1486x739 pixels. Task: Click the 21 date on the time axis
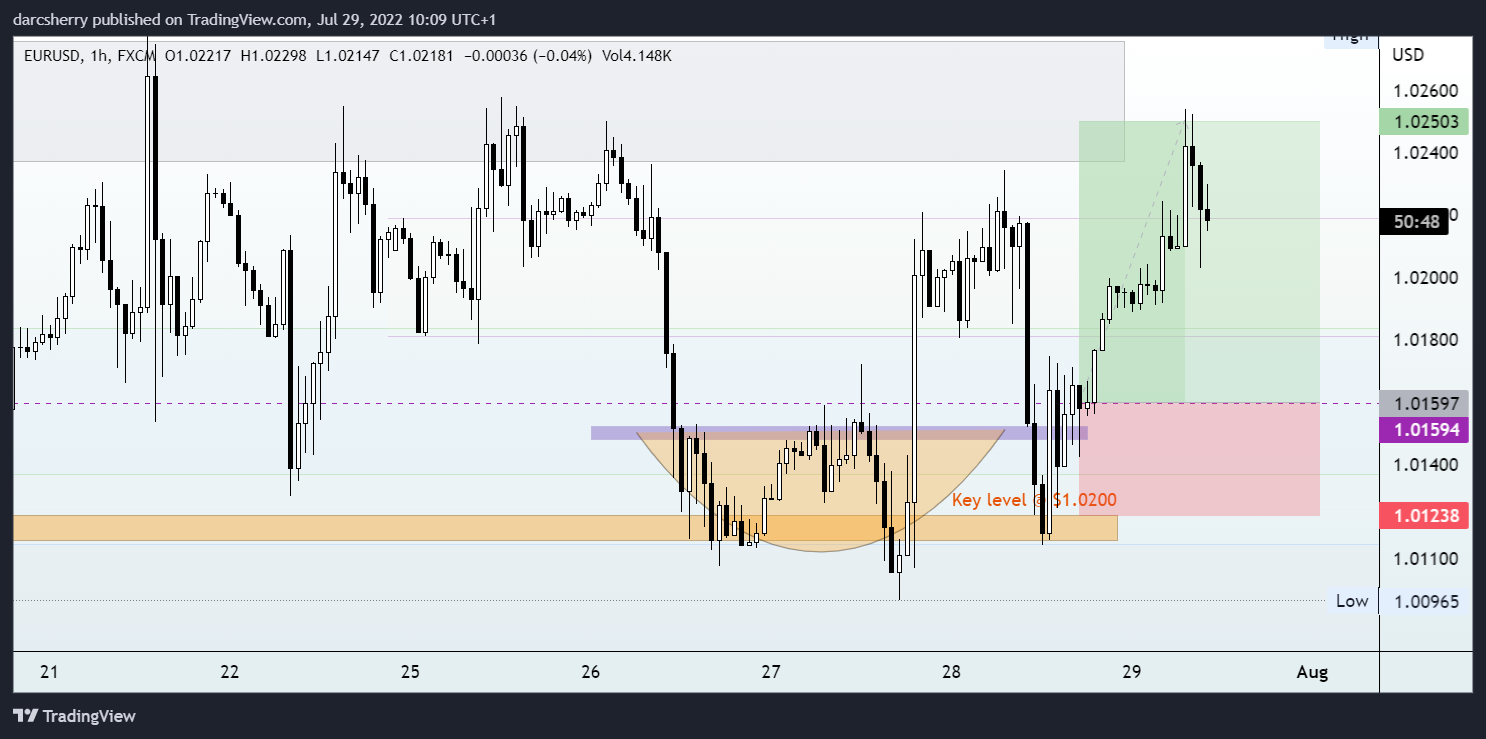coord(49,672)
